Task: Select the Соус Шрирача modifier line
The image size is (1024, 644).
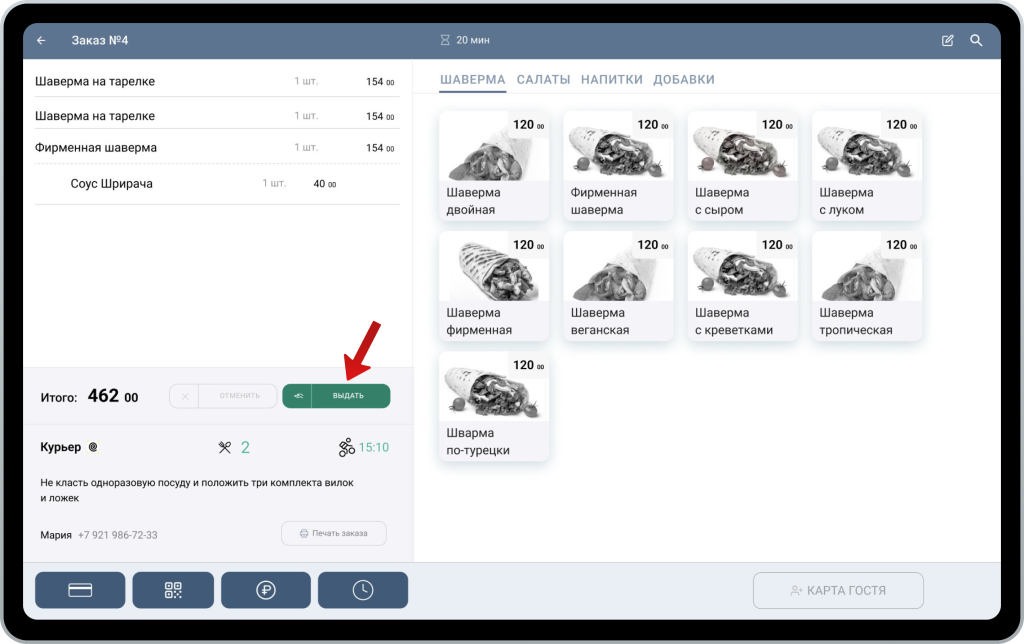Action: coord(217,184)
